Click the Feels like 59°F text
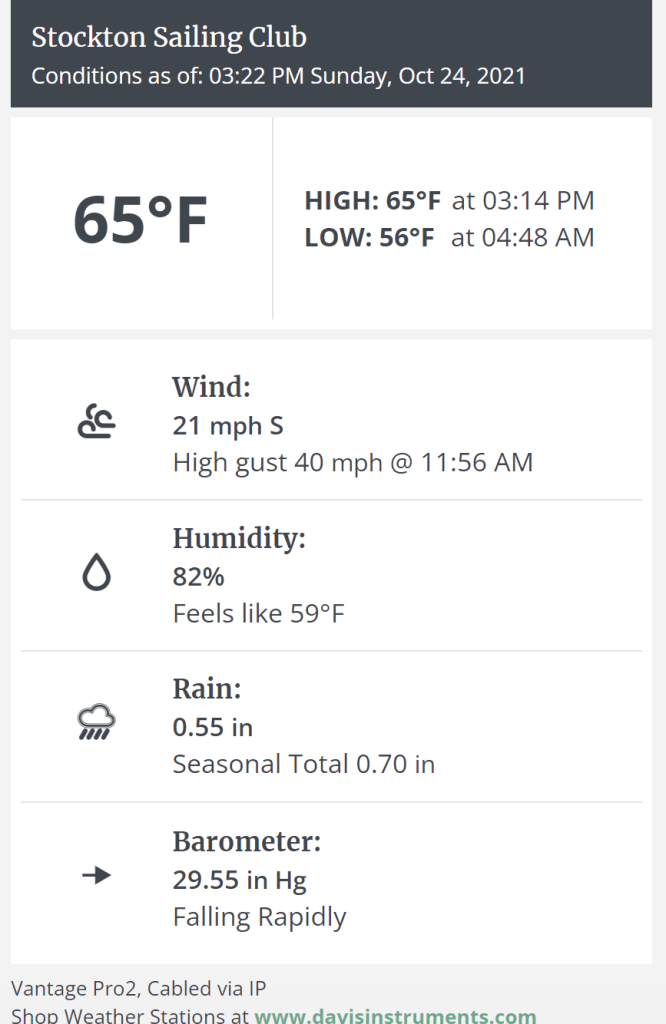This screenshot has width=666, height=1024. pos(258,613)
